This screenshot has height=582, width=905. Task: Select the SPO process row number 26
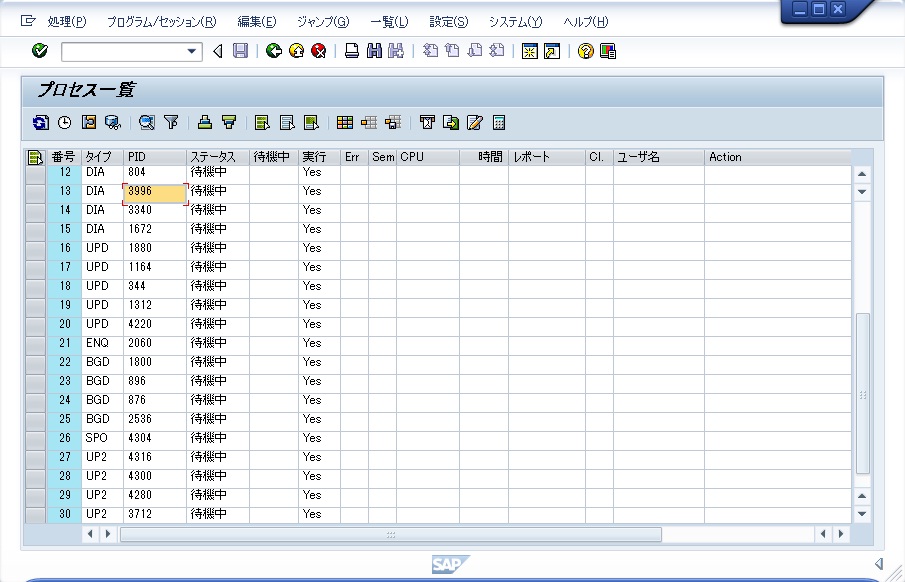(x=38, y=437)
